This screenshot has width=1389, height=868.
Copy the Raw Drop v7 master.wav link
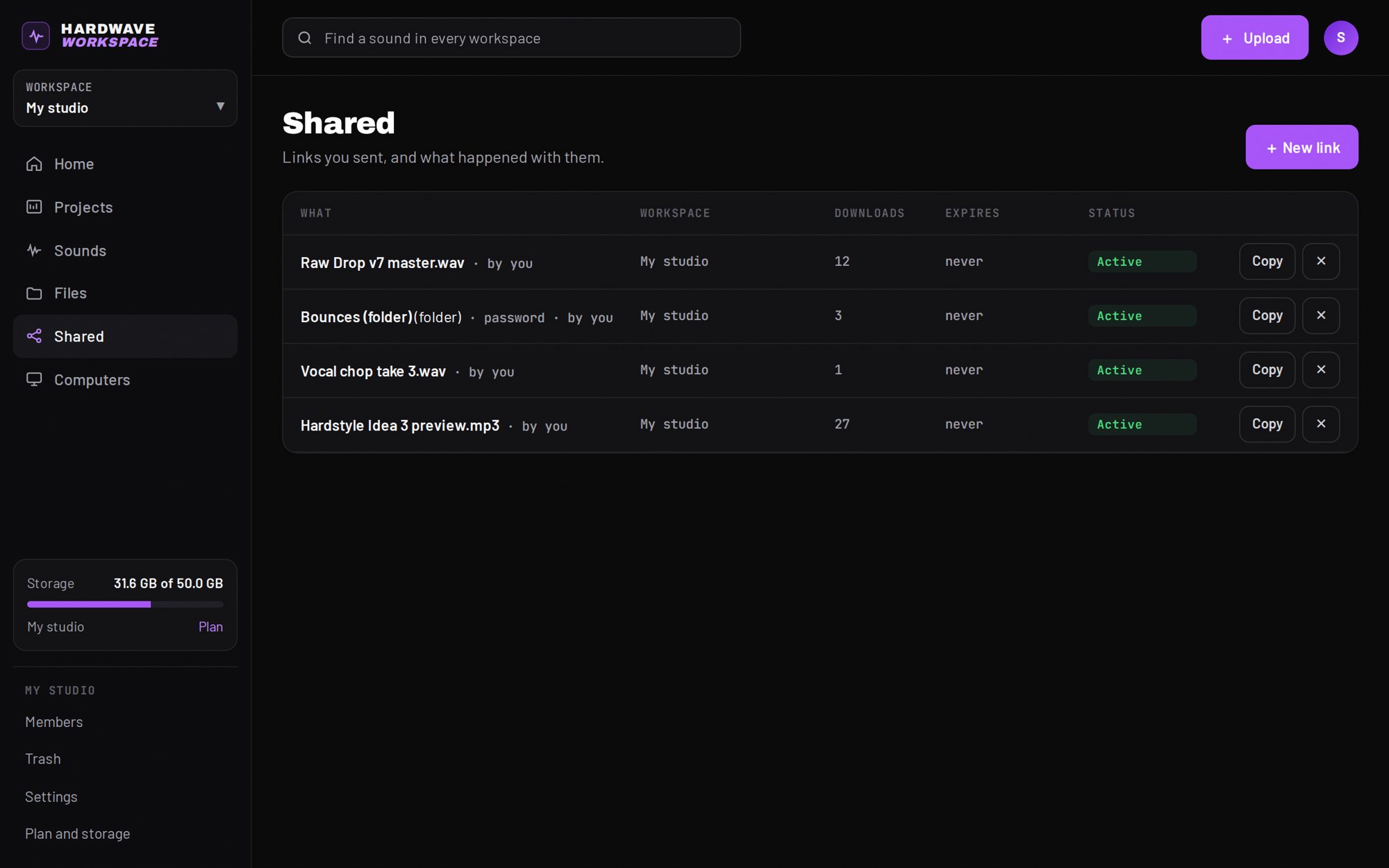[1267, 261]
